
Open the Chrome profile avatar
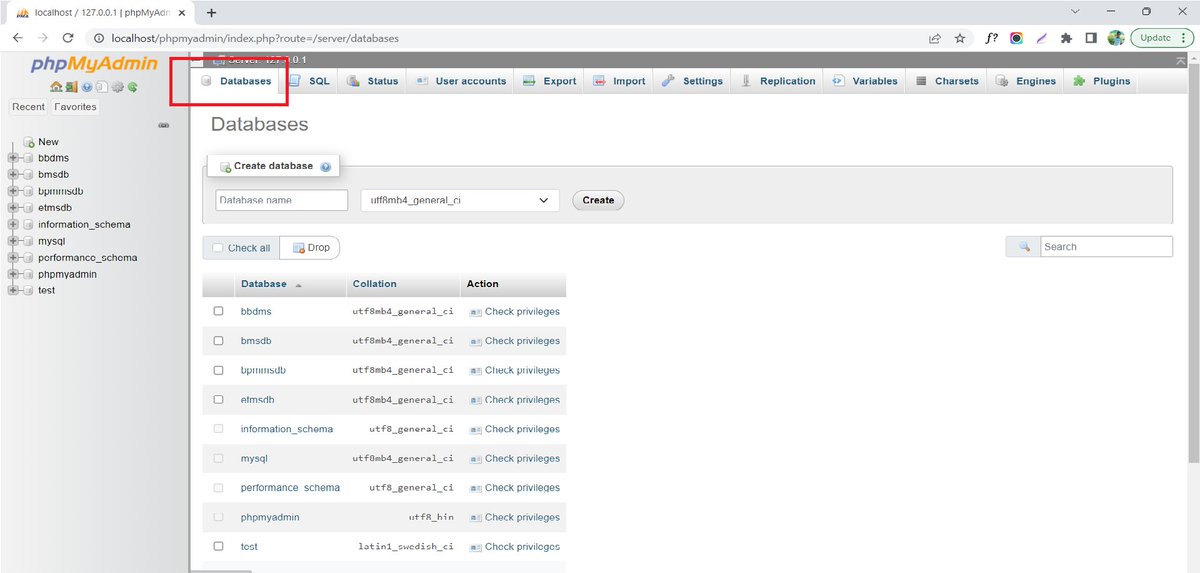pos(1116,38)
